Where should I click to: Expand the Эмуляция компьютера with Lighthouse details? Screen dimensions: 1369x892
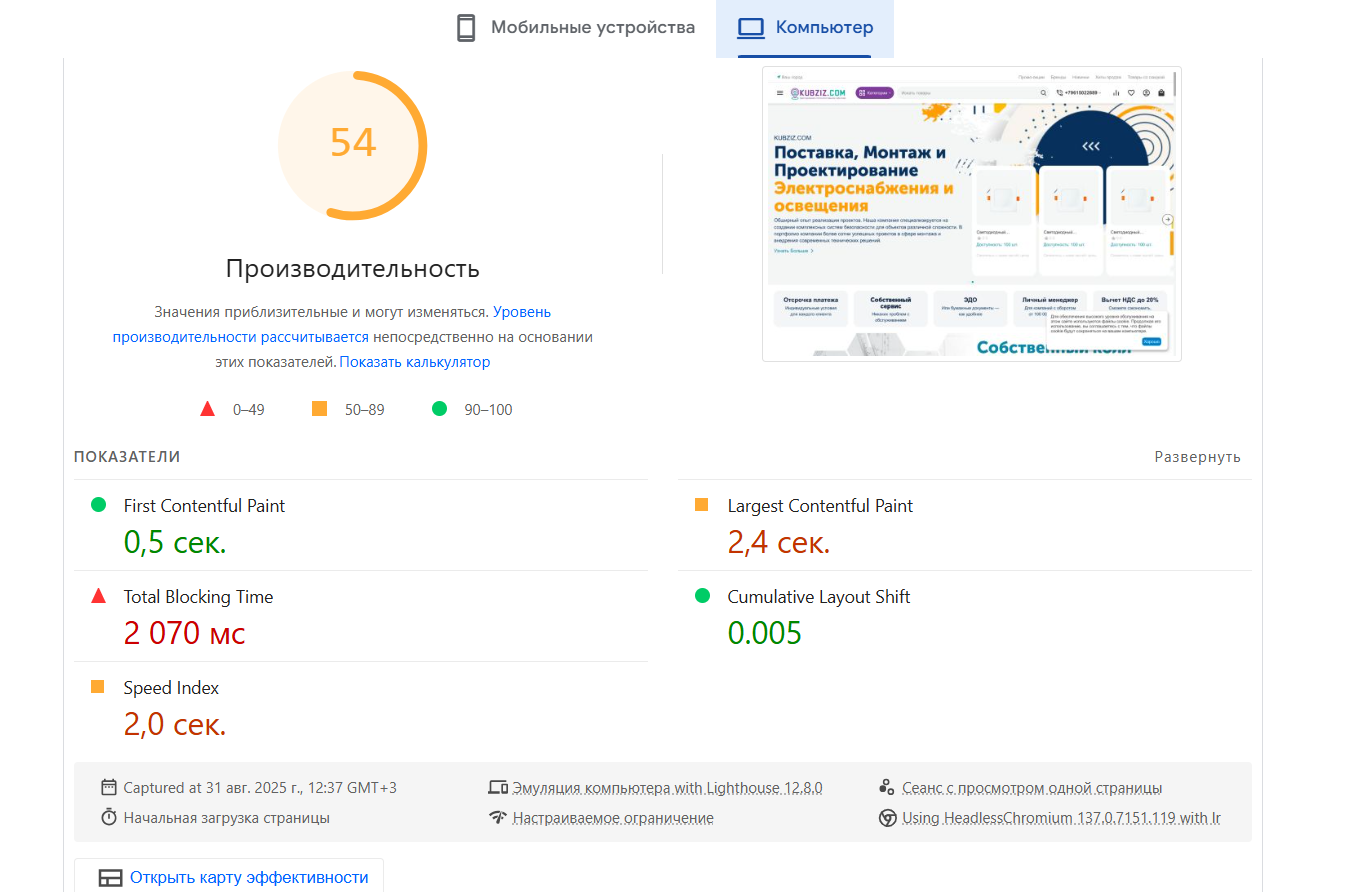click(x=667, y=788)
